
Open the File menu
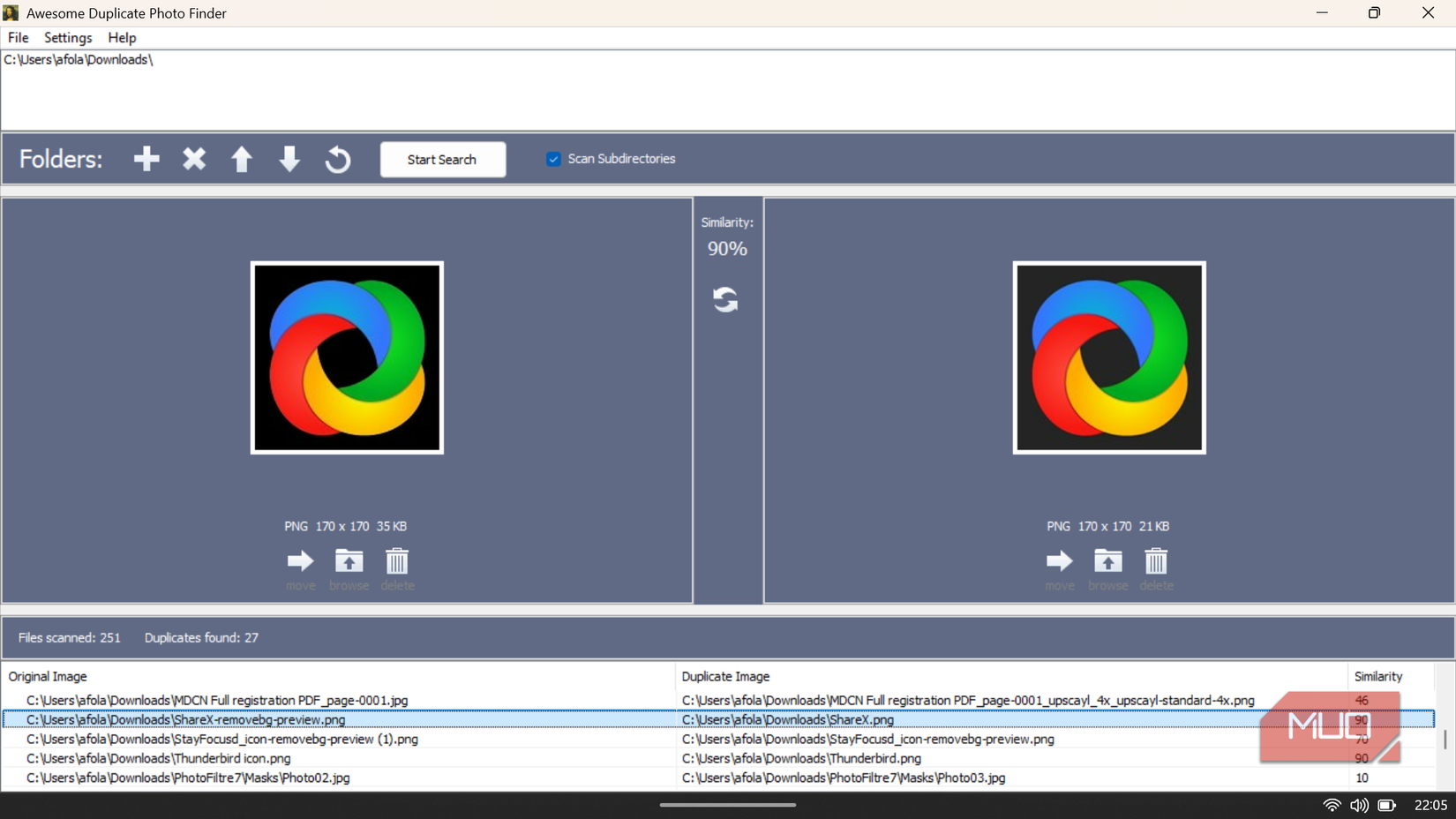tap(18, 37)
